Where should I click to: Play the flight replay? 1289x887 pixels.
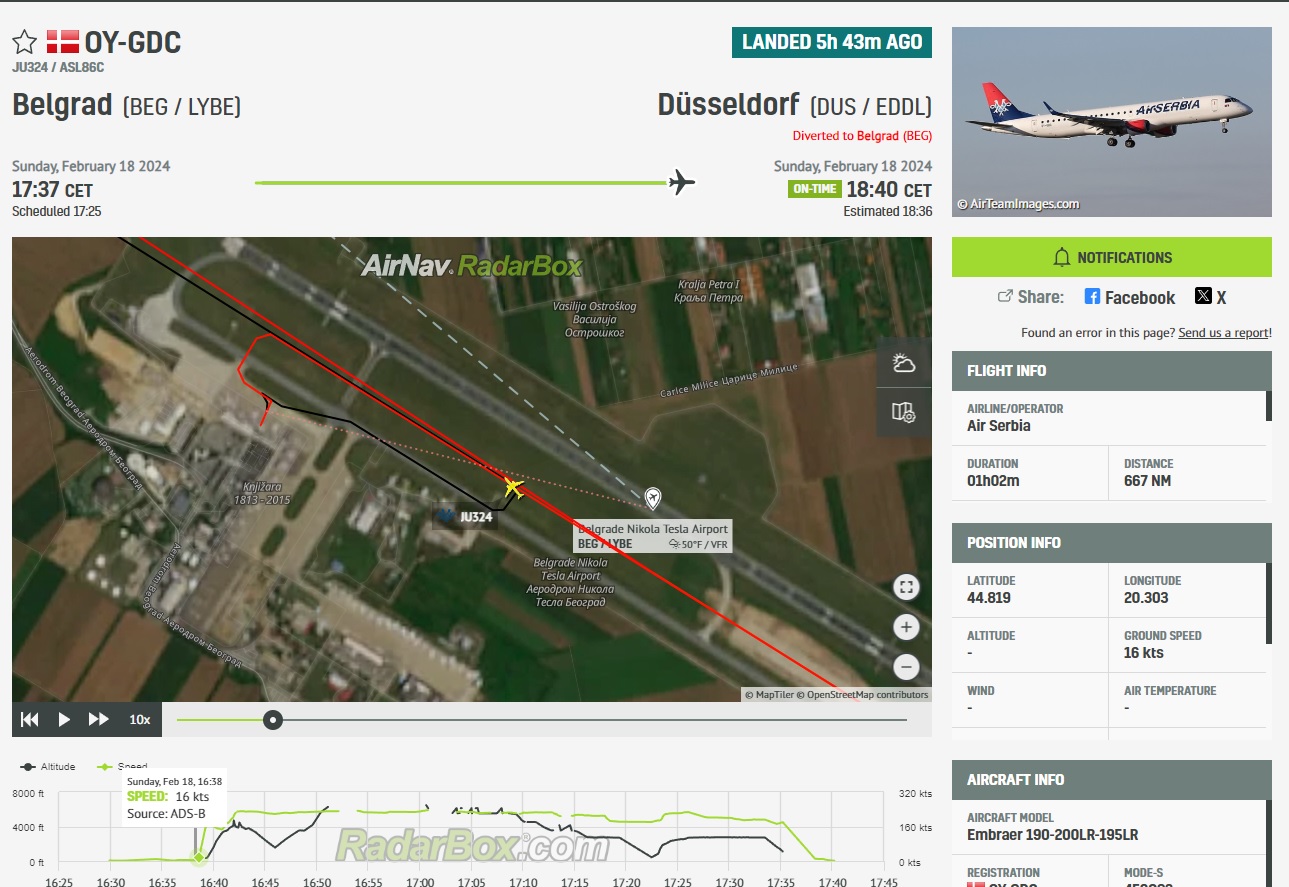[64, 719]
